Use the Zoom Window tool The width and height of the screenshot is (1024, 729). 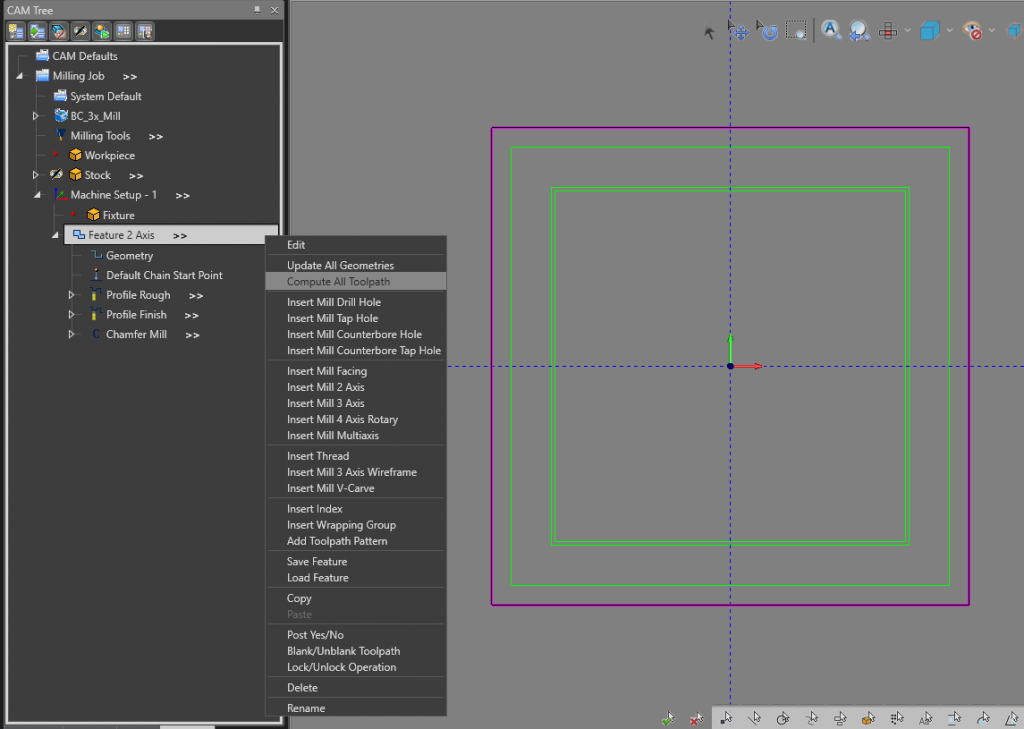798,31
